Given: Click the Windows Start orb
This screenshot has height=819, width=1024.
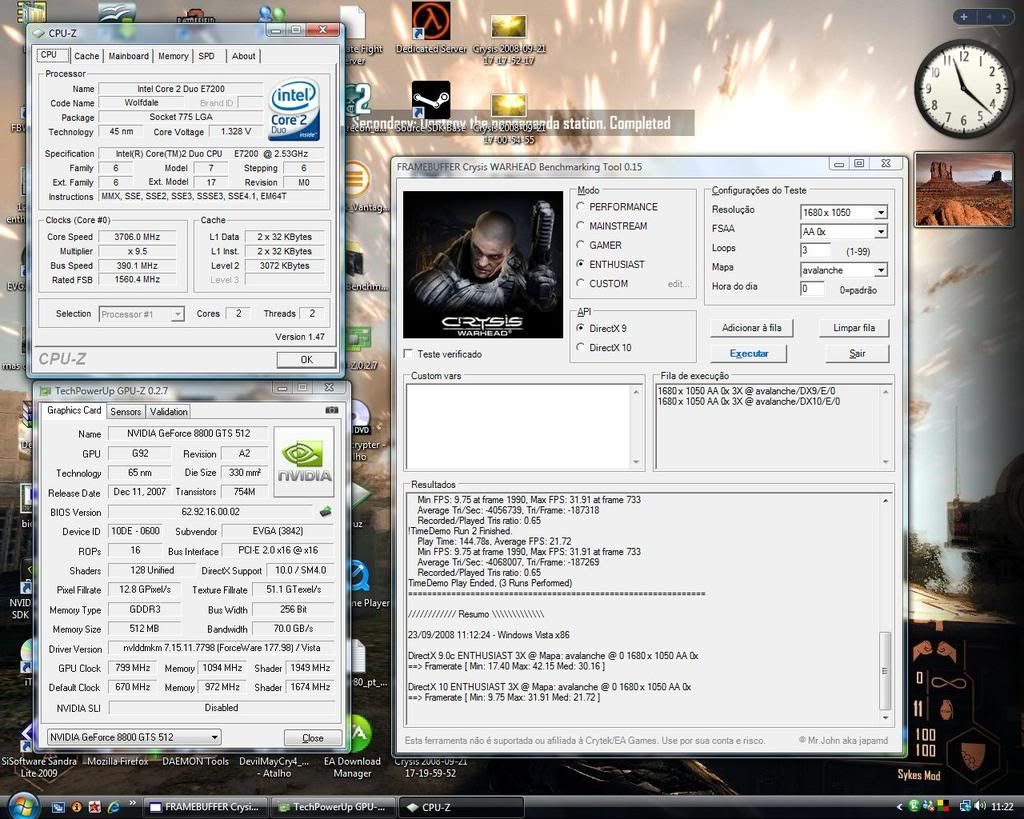Looking at the screenshot, I should [22, 805].
